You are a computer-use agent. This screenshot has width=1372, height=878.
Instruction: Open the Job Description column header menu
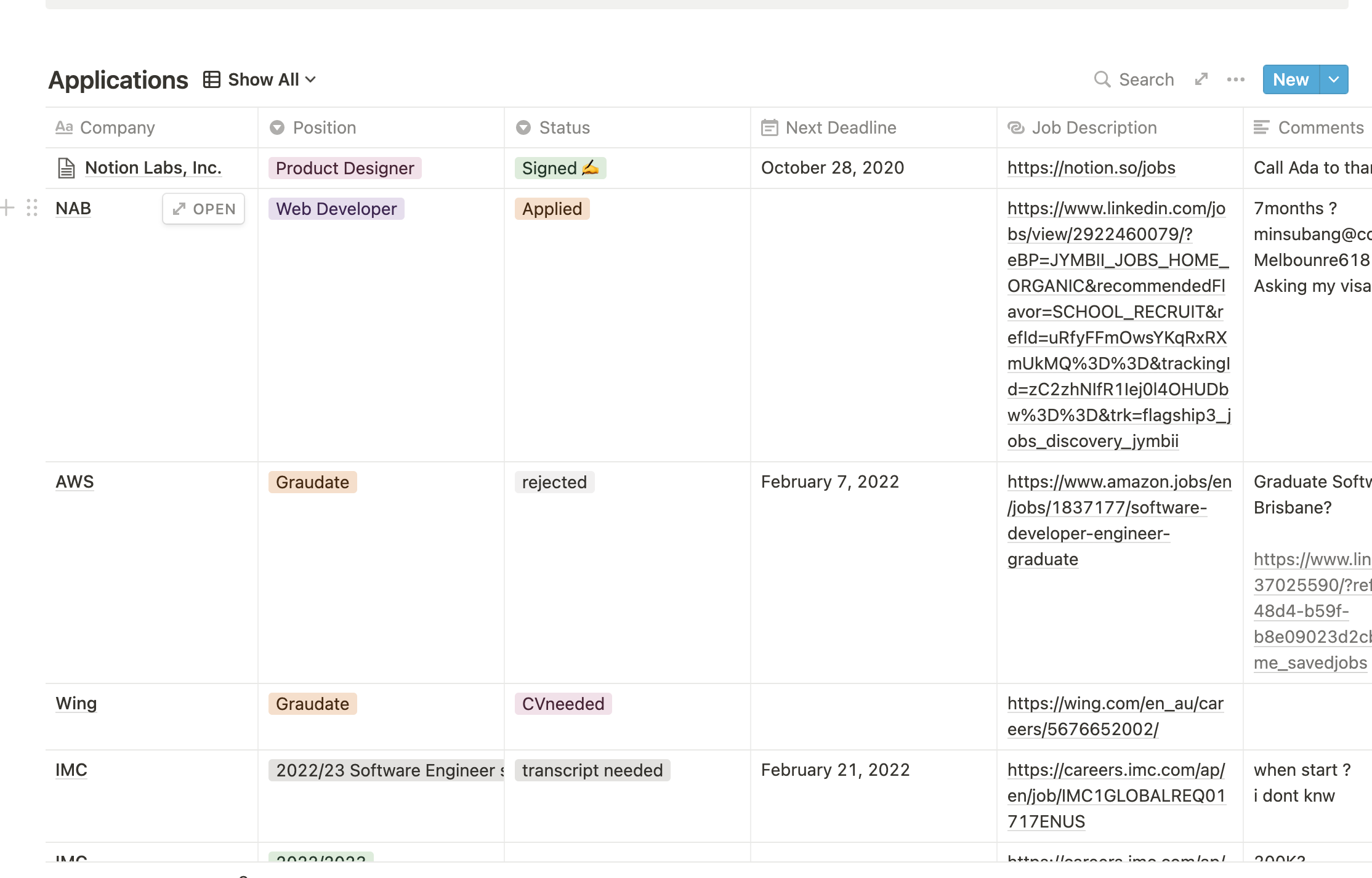point(1120,127)
